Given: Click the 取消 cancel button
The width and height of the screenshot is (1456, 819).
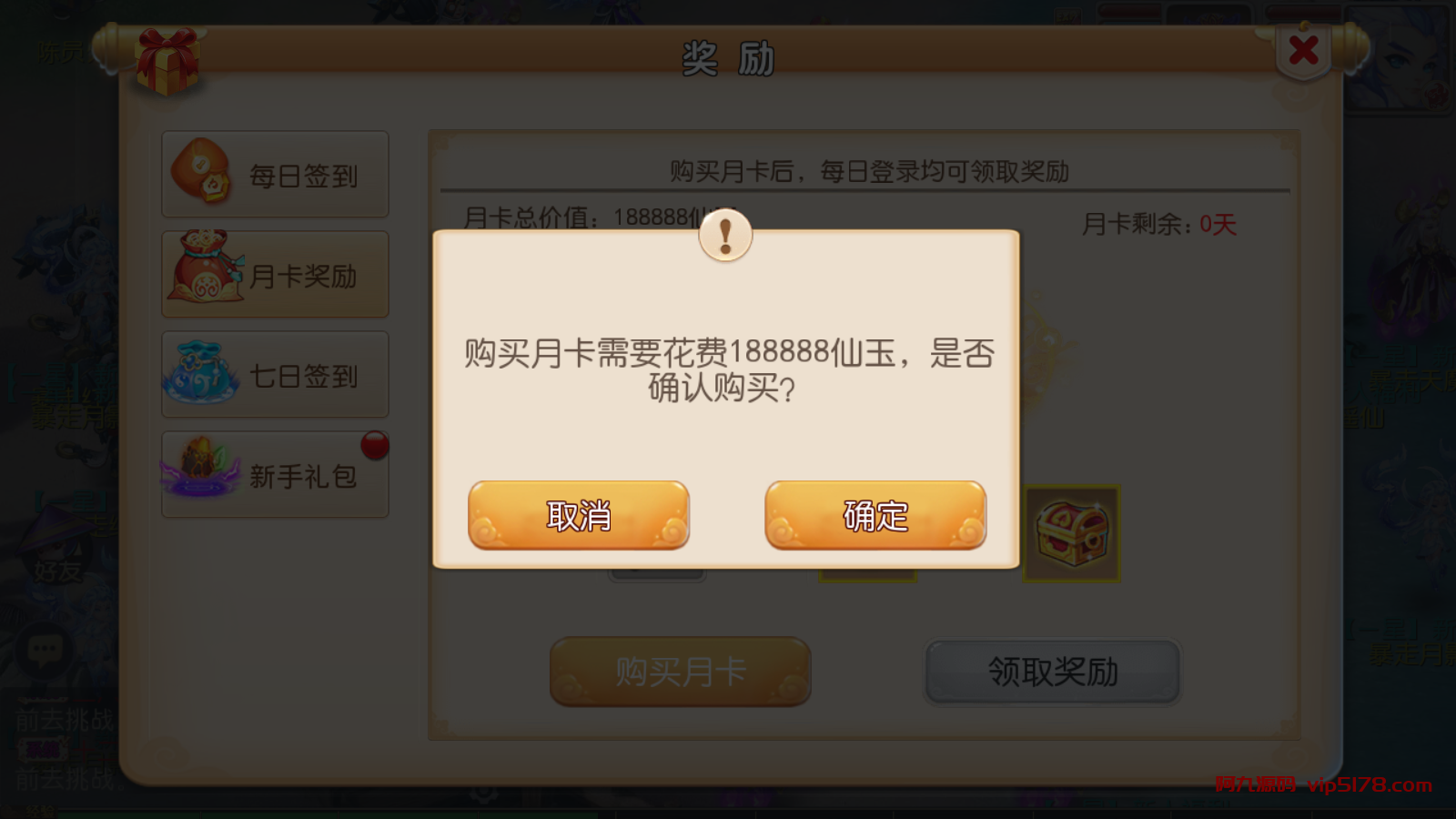Looking at the screenshot, I should (579, 515).
